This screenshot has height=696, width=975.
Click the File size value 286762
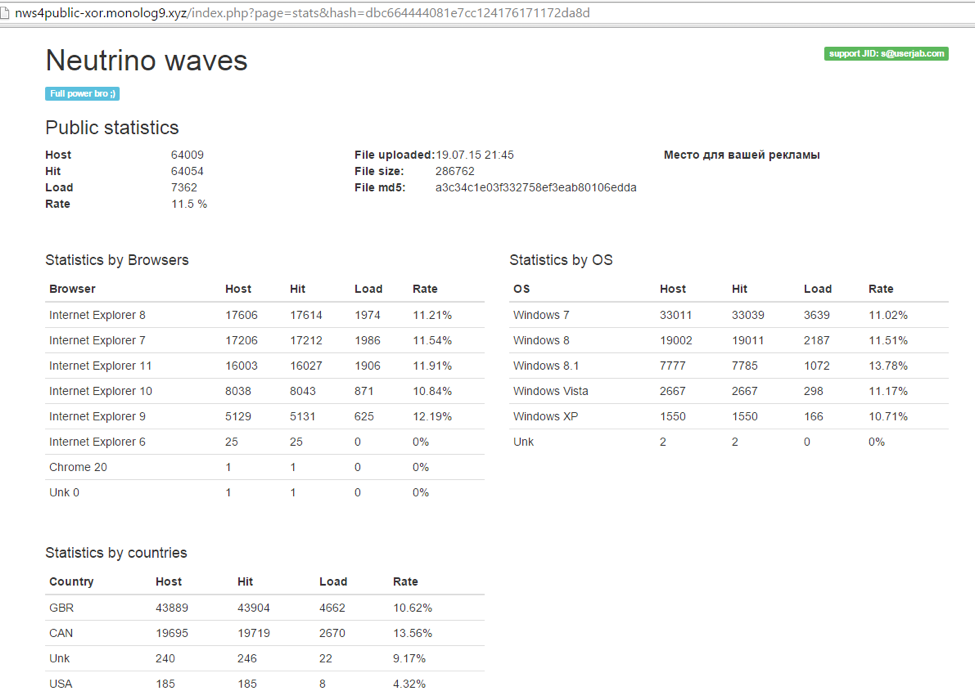click(455, 171)
